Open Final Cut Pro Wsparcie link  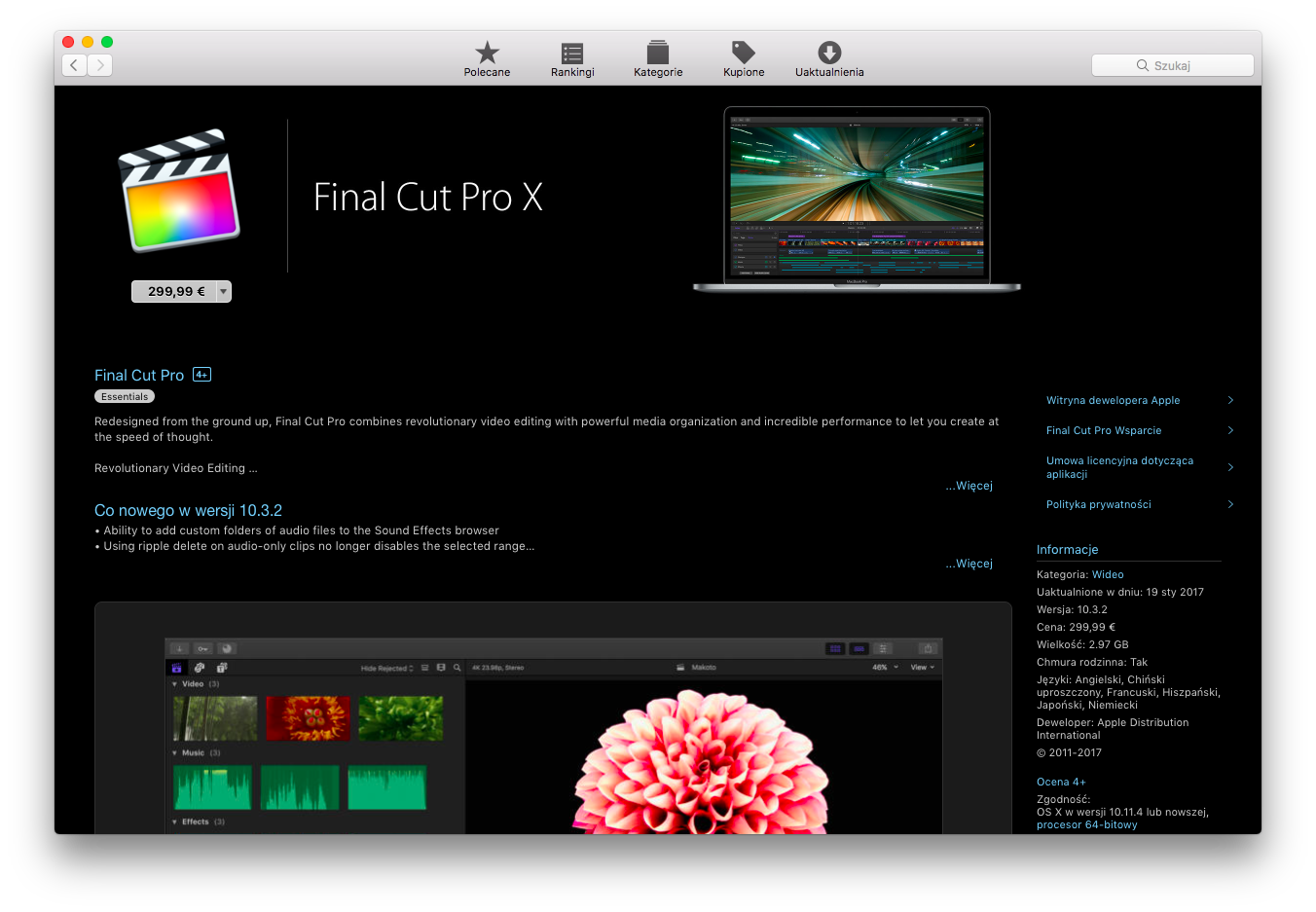[x=1104, y=430]
